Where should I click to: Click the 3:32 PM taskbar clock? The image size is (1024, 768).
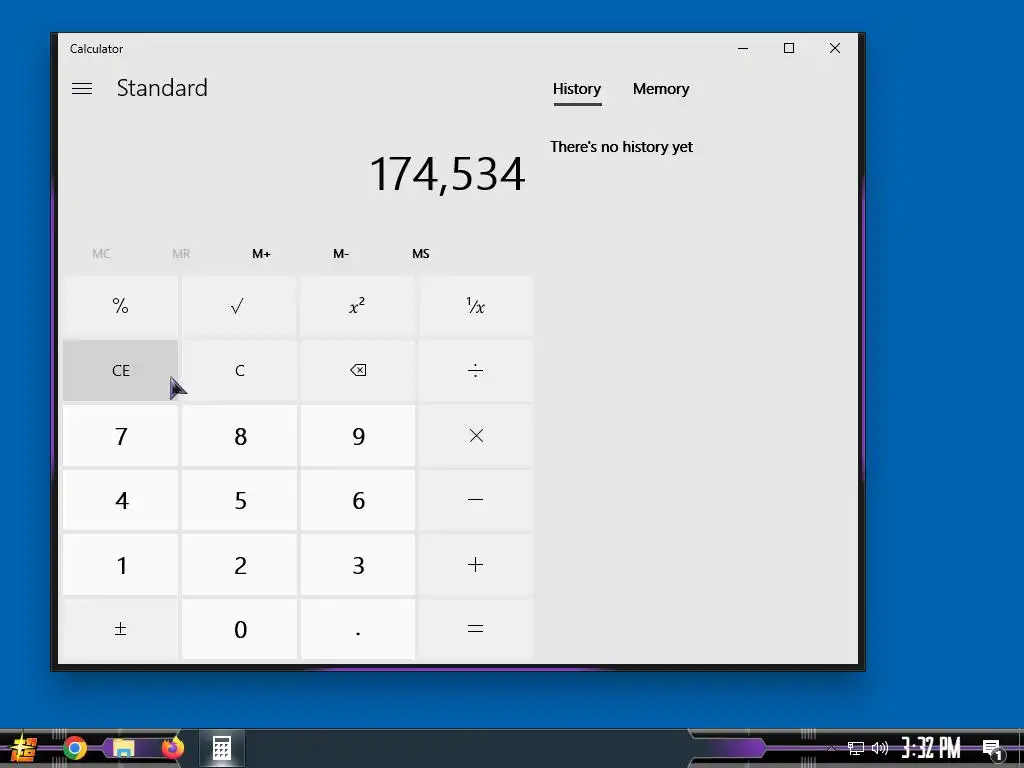[931, 748]
